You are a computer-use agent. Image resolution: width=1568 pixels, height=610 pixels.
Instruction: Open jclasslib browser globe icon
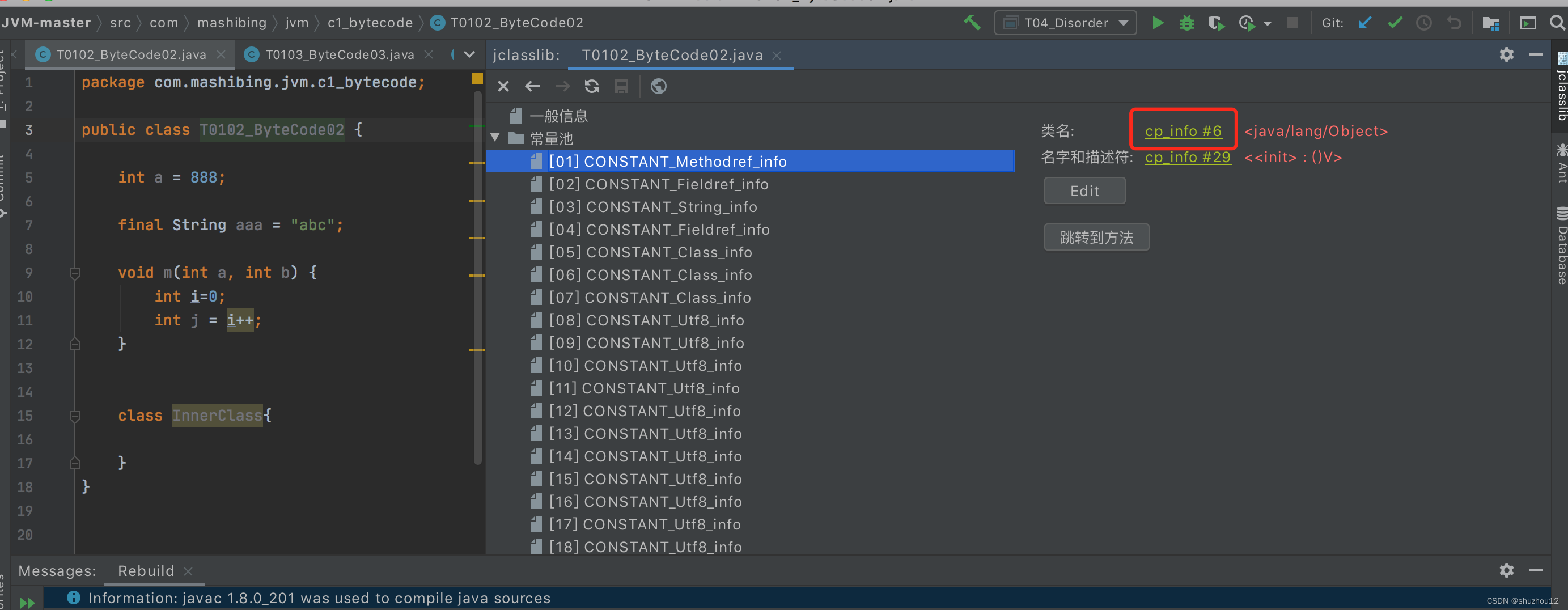coord(658,86)
